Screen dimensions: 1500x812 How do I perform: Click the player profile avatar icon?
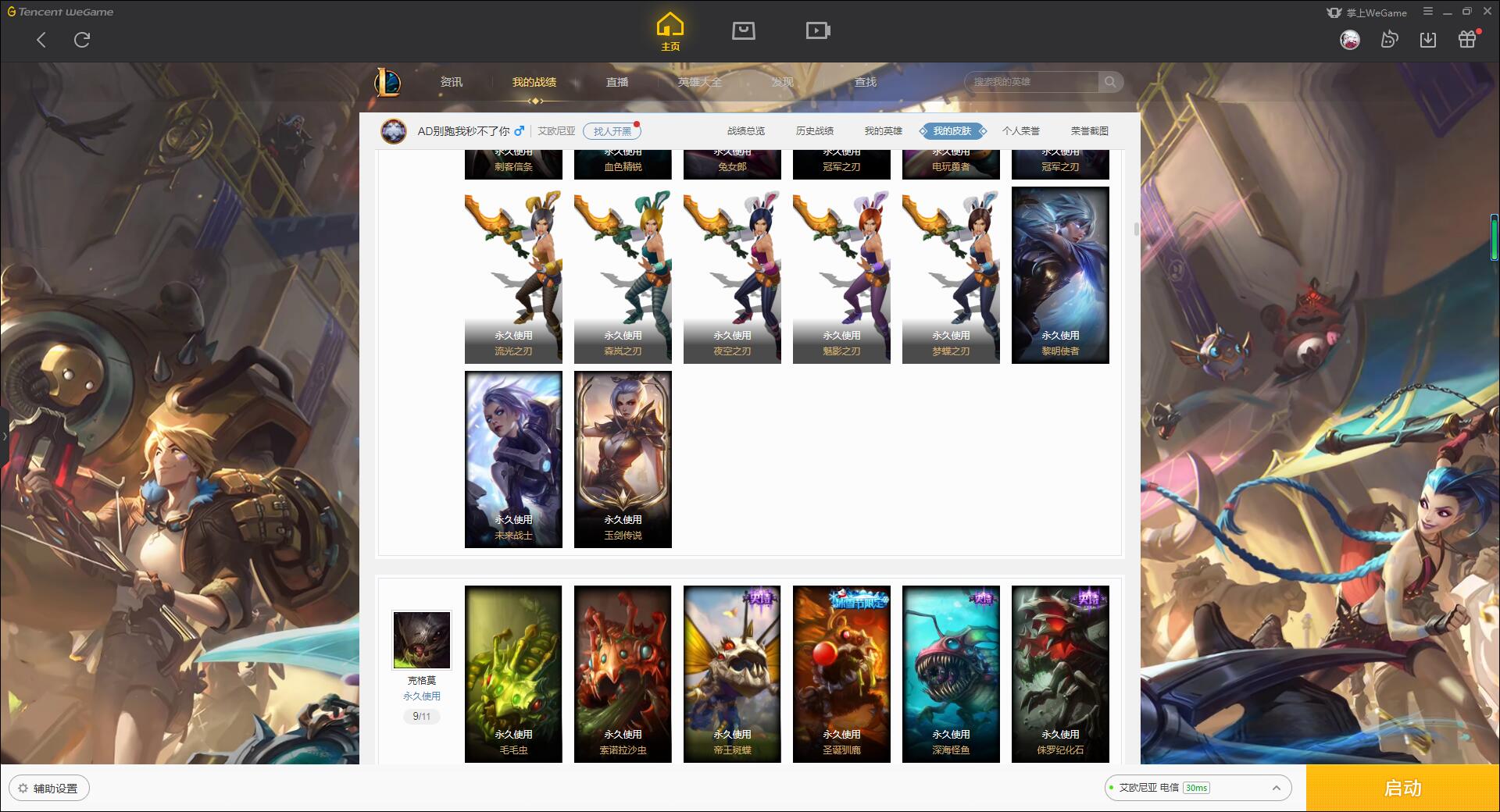394,131
